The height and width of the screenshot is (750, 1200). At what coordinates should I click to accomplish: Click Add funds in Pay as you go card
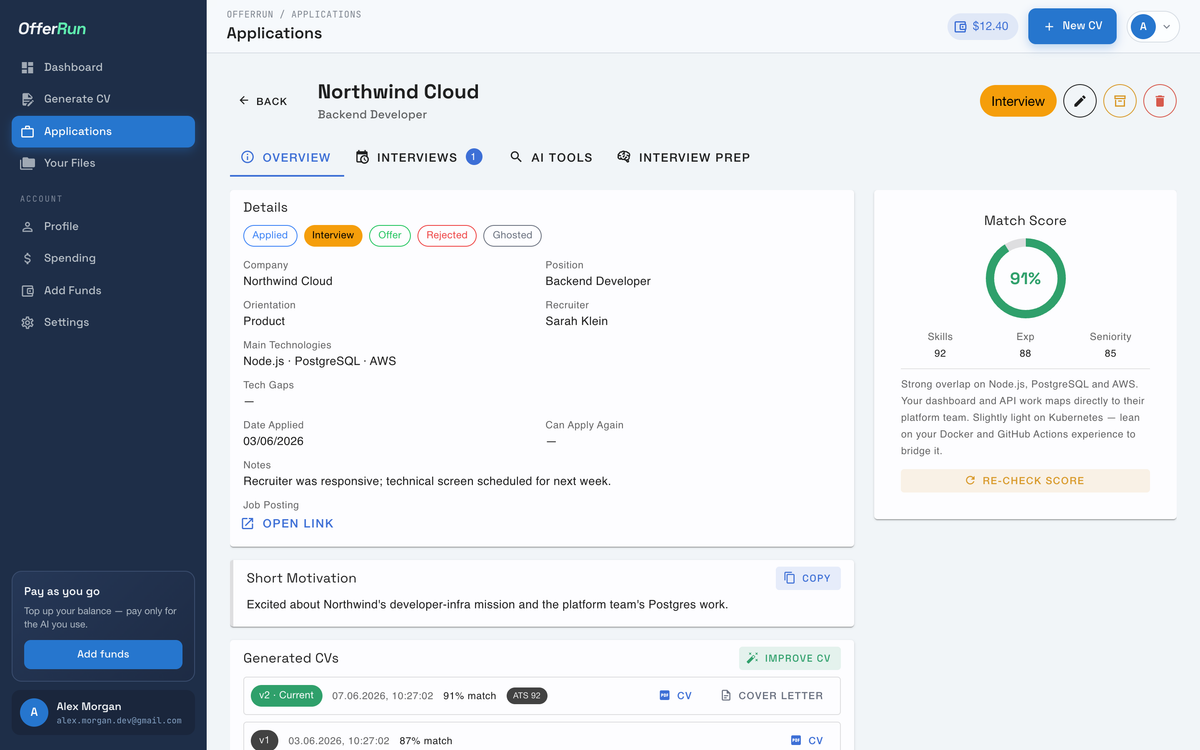pyautogui.click(x=103, y=654)
